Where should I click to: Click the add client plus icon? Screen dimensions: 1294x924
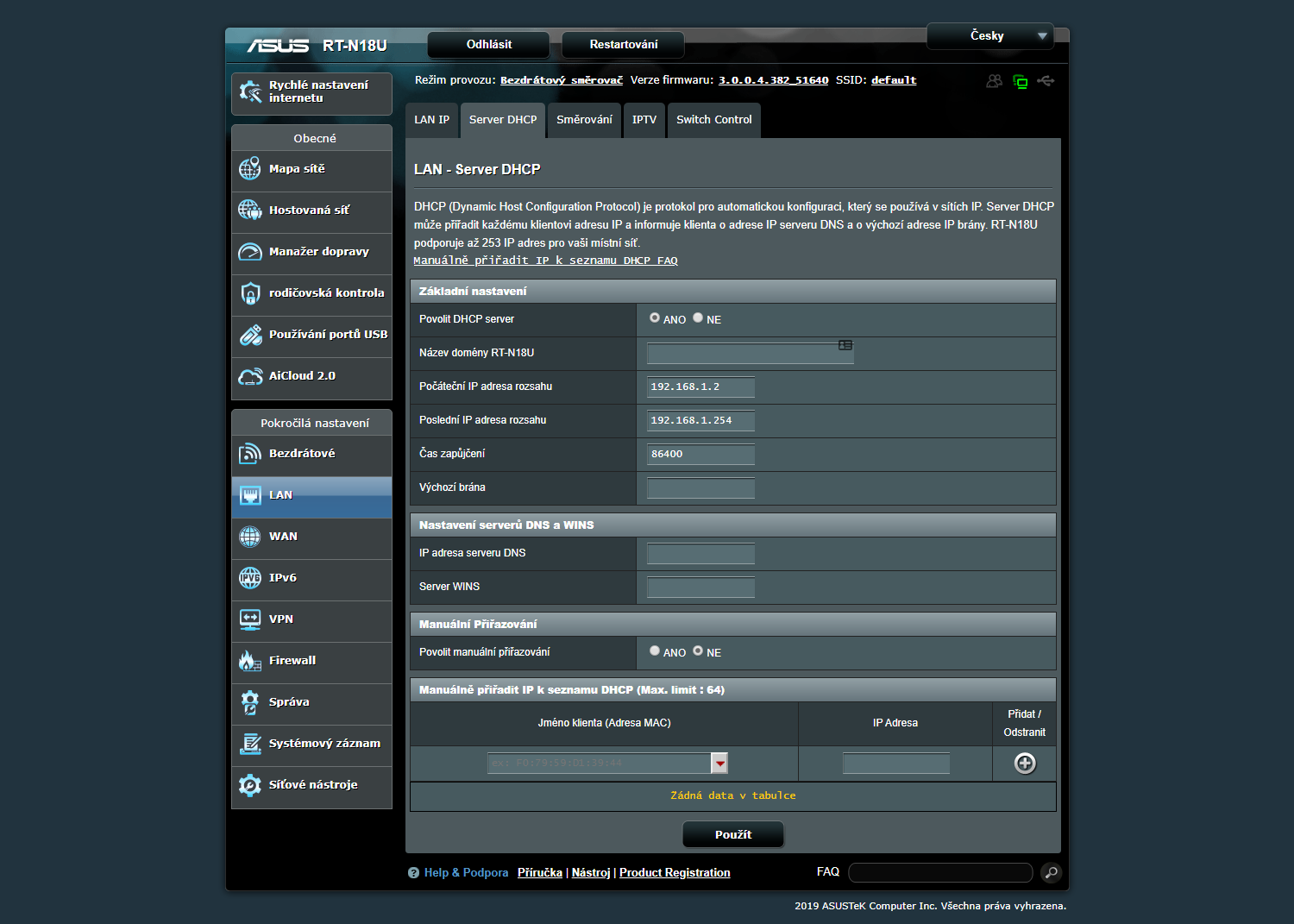[1024, 764]
